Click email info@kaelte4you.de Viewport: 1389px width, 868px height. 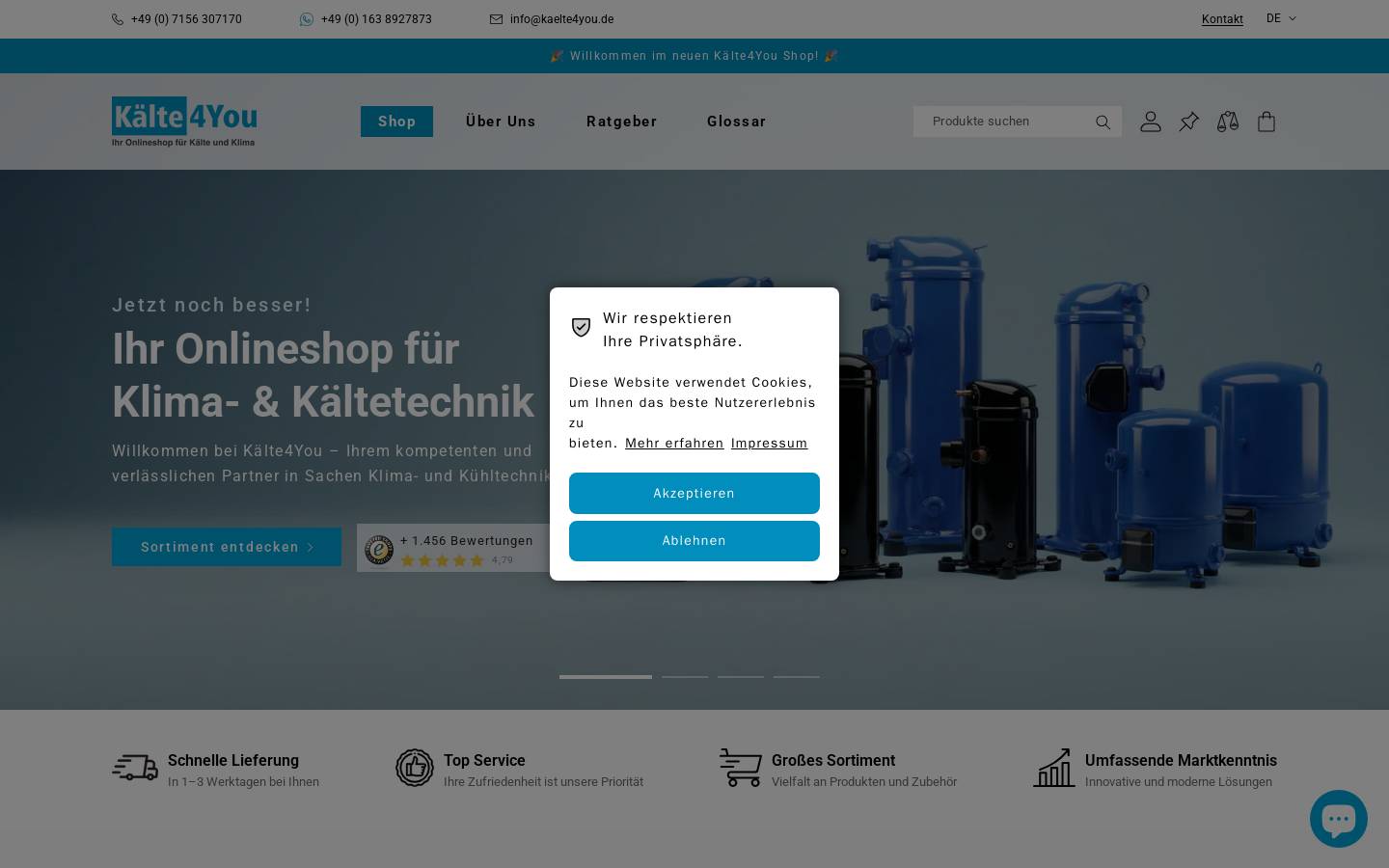(561, 19)
